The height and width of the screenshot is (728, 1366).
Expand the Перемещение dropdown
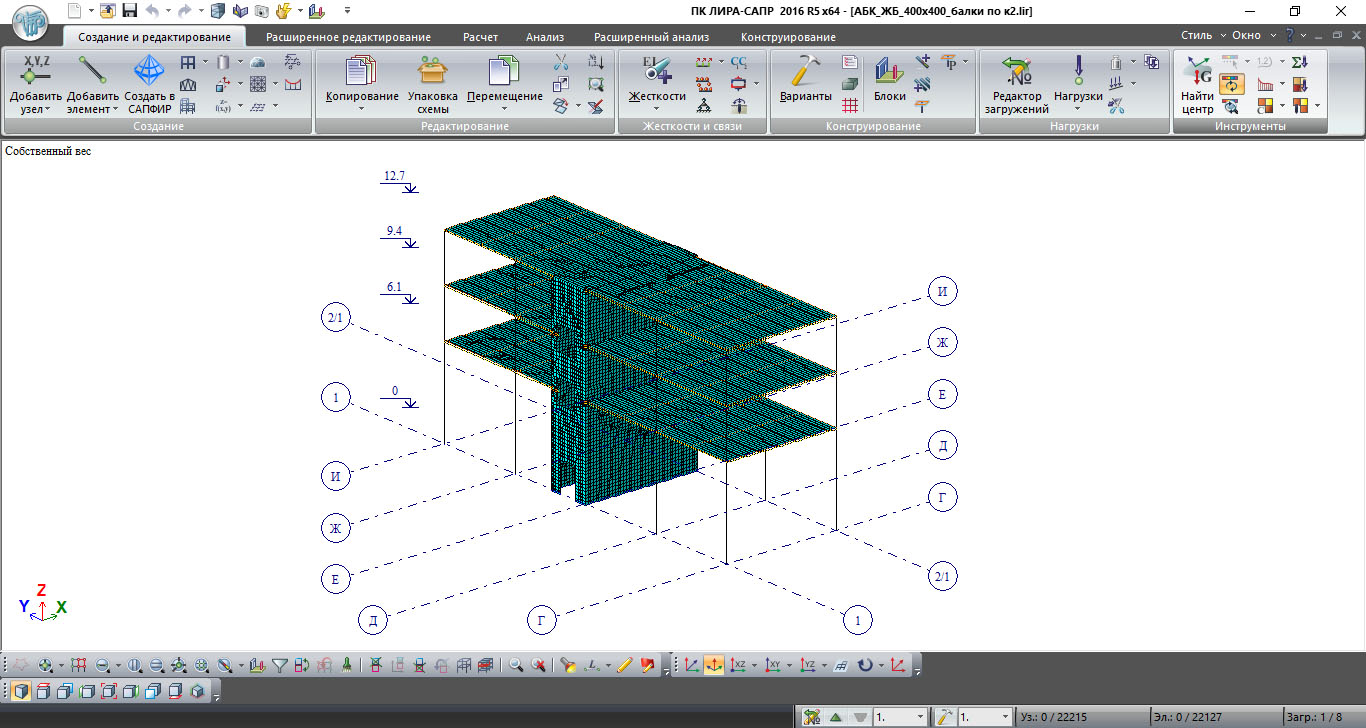coord(505,108)
